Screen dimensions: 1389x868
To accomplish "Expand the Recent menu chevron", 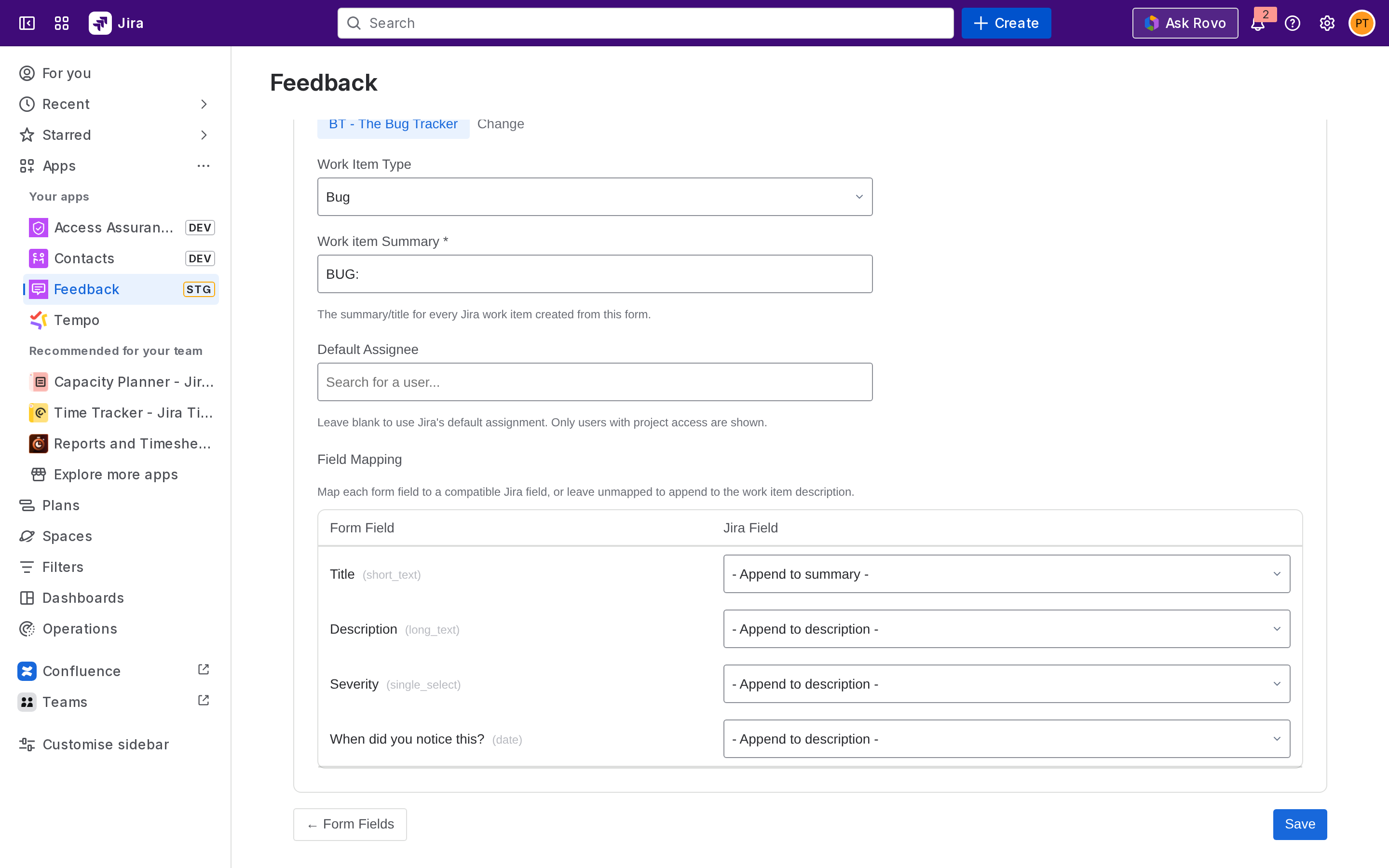I will click(203, 104).
